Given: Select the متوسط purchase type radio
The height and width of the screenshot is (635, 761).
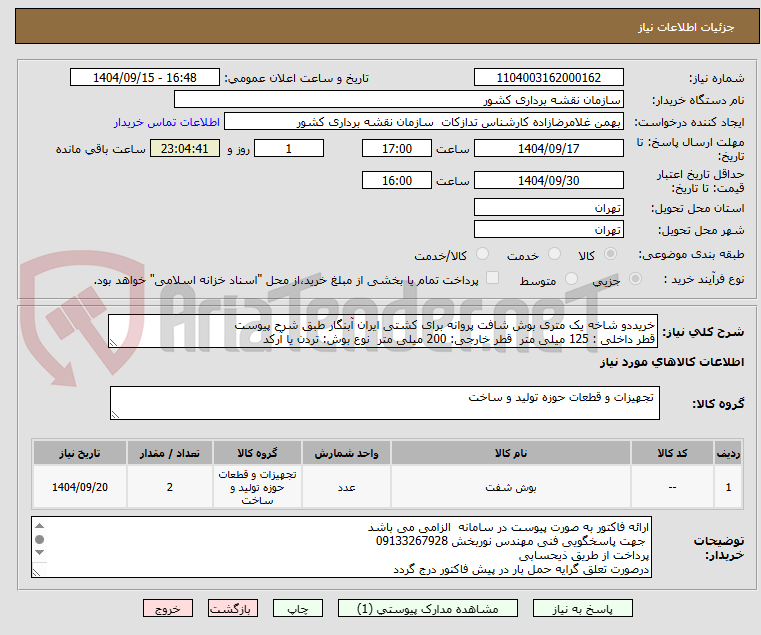Looking at the screenshot, I should [571, 279].
